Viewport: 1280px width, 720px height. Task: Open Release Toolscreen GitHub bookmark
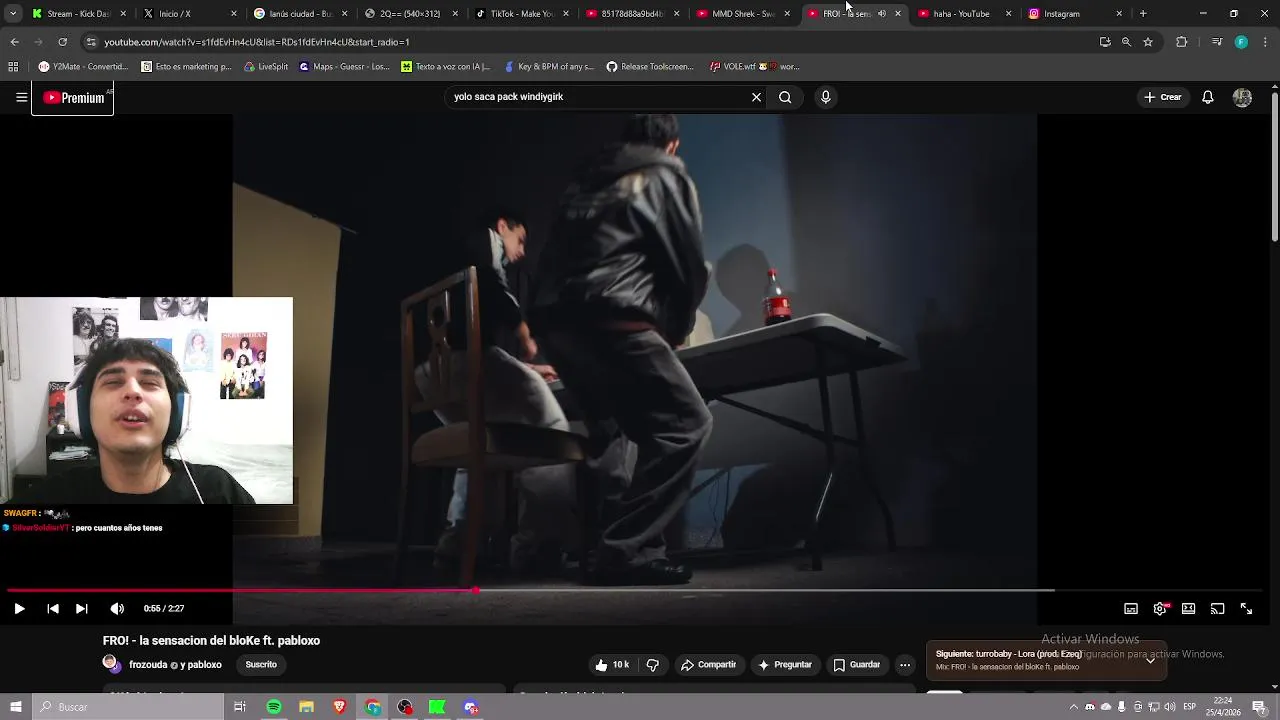click(650, 67)
